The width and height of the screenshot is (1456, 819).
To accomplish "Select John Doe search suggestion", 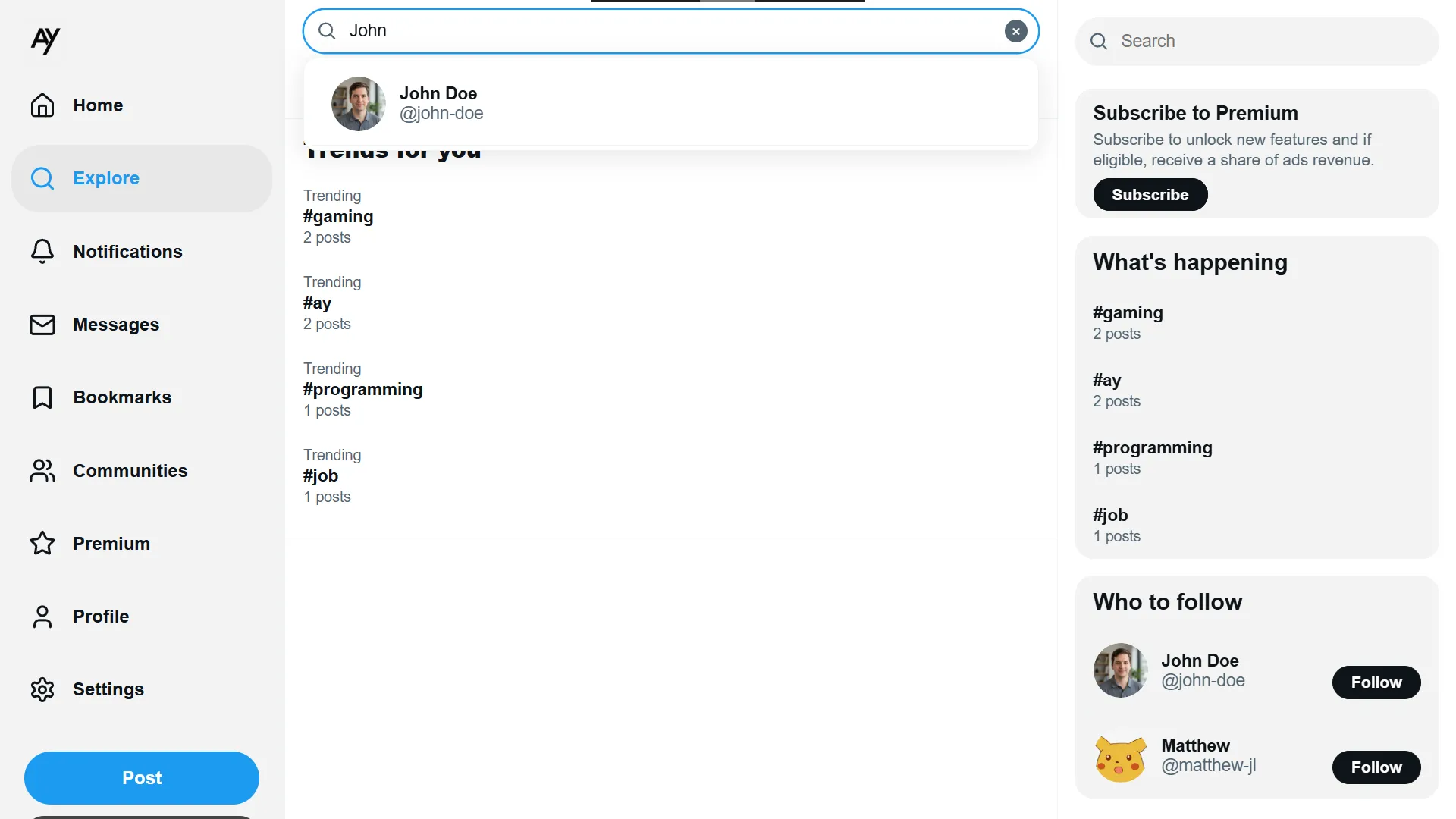I will pos(440,103).
